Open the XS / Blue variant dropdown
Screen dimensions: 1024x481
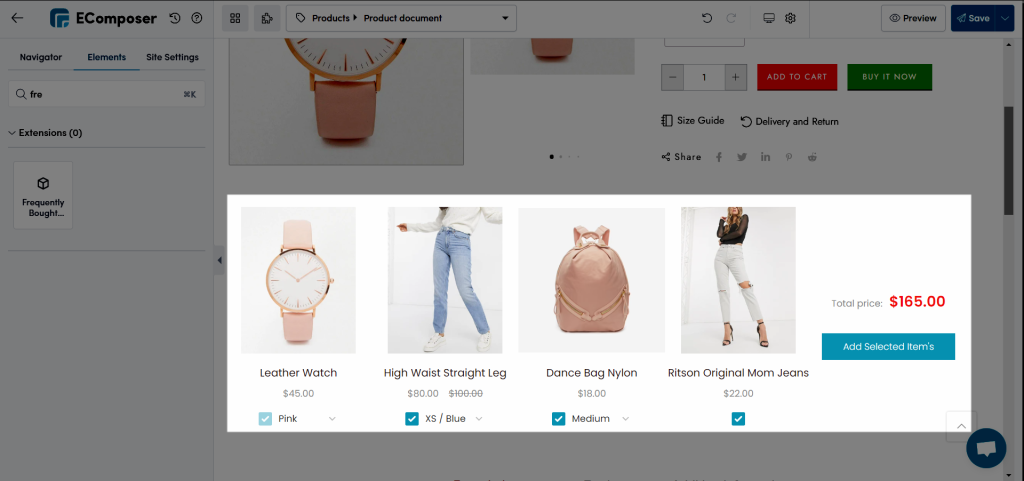click(x=454, y=419)
